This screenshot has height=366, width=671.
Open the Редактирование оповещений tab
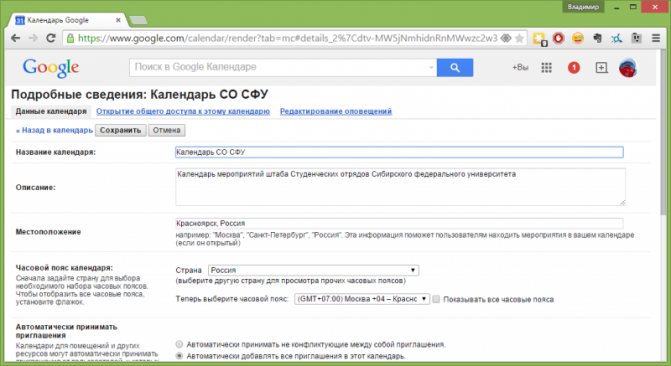coord(336,111)
